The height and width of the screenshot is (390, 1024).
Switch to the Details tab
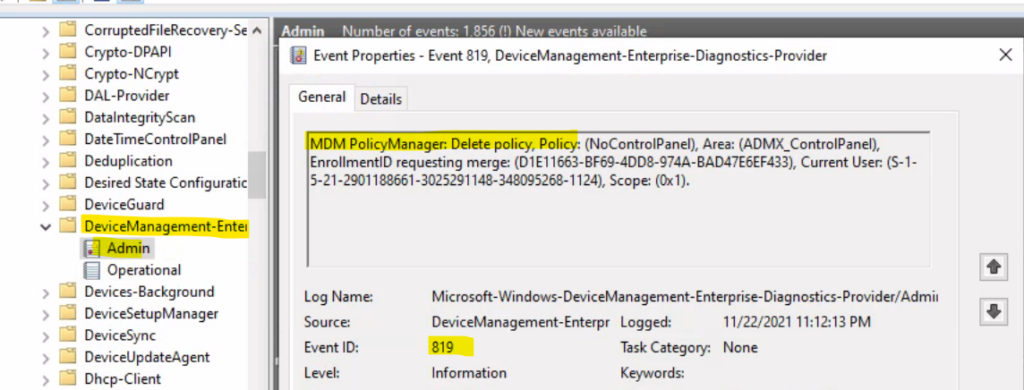click(x=381, y=99)
